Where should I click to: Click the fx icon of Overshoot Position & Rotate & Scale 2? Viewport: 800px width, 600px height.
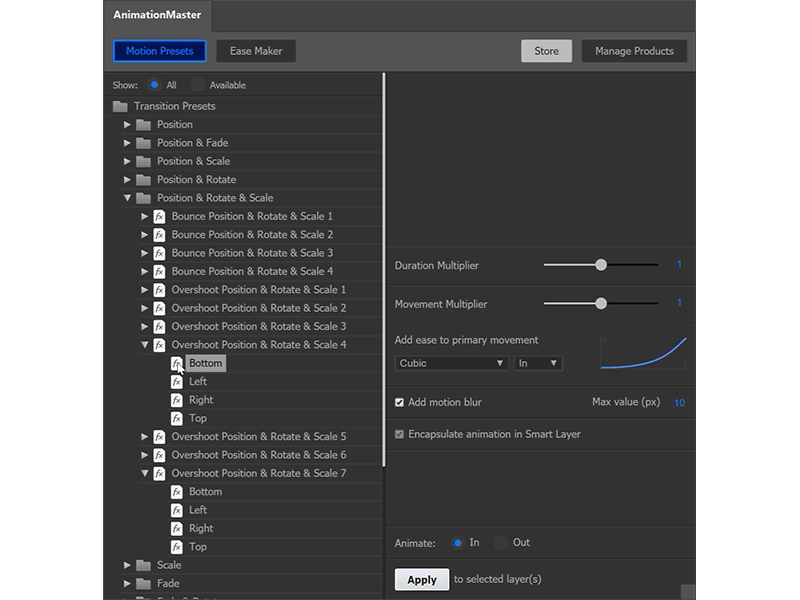click(x=160, y=308)
